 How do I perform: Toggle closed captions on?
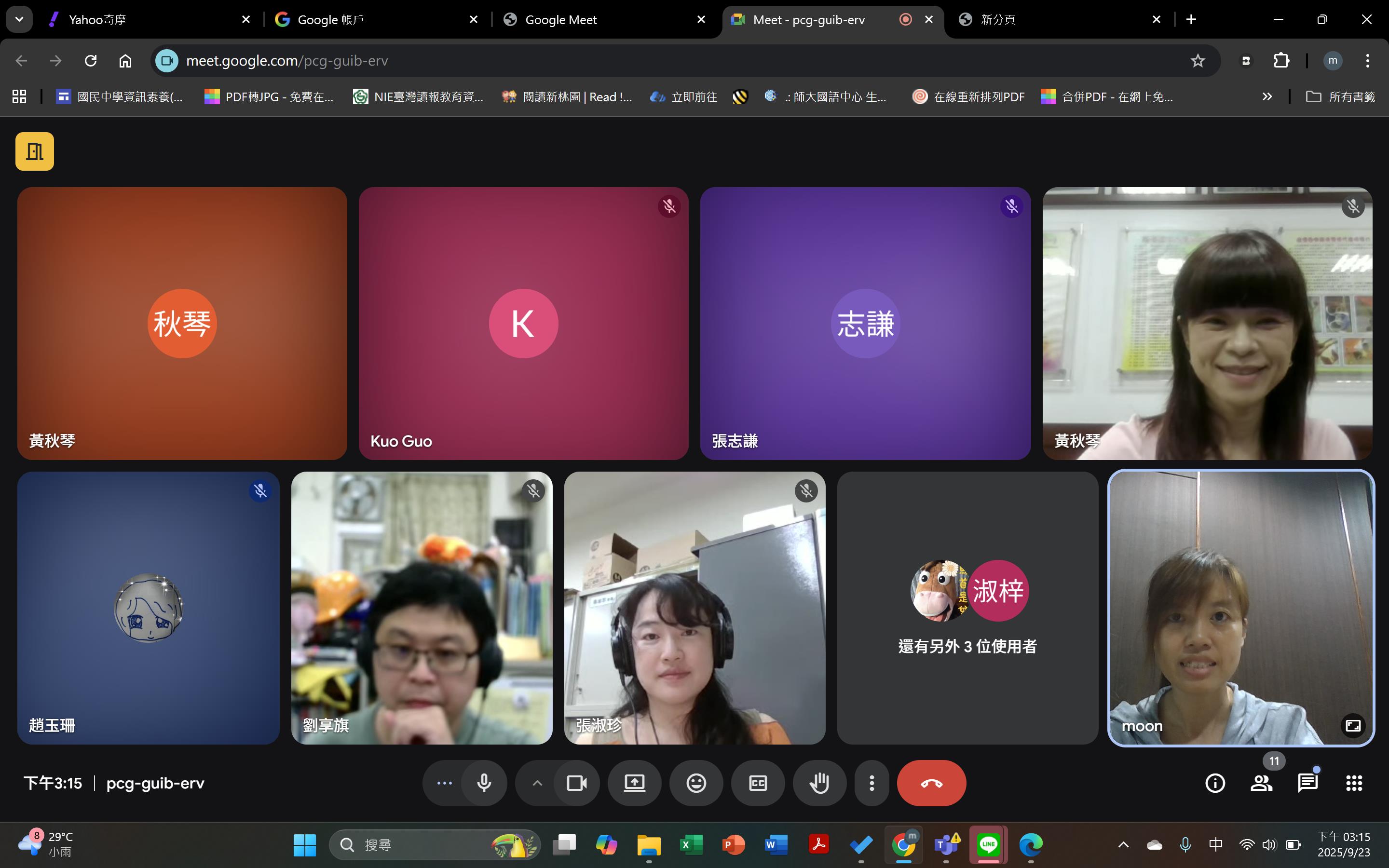(x=758, y=783)
